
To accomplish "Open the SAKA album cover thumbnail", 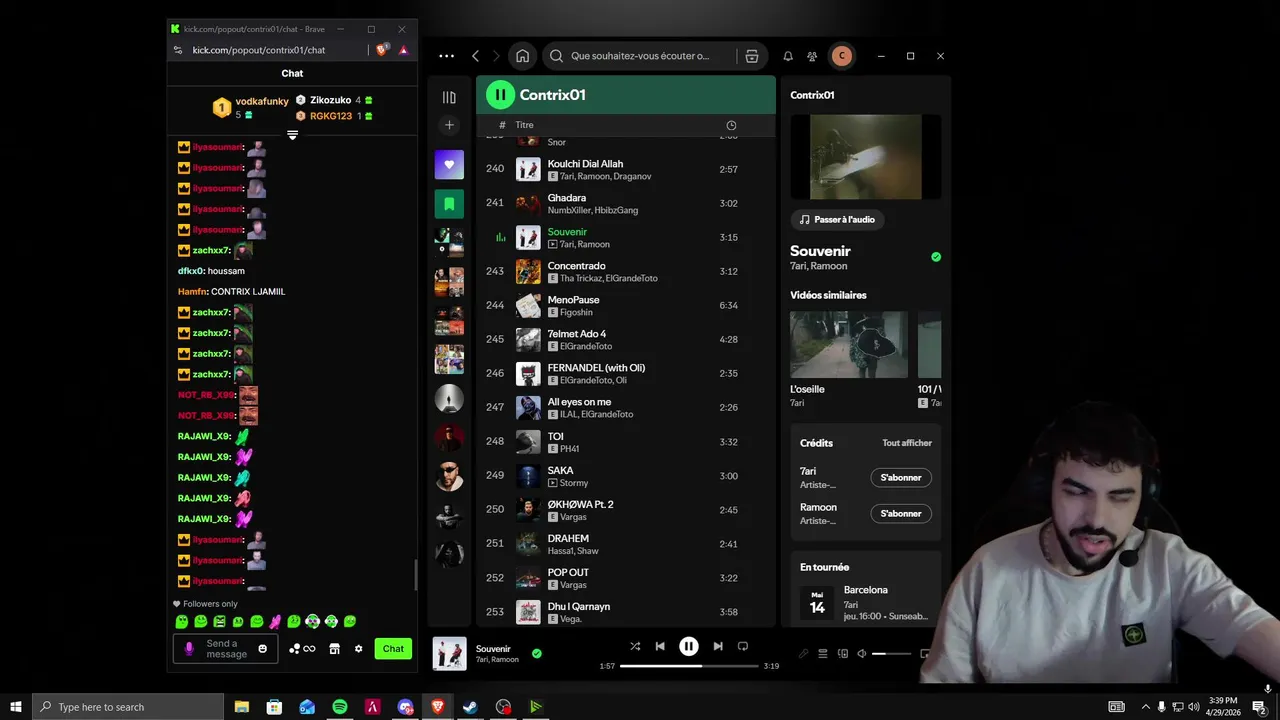I will (x=528, y=476).
